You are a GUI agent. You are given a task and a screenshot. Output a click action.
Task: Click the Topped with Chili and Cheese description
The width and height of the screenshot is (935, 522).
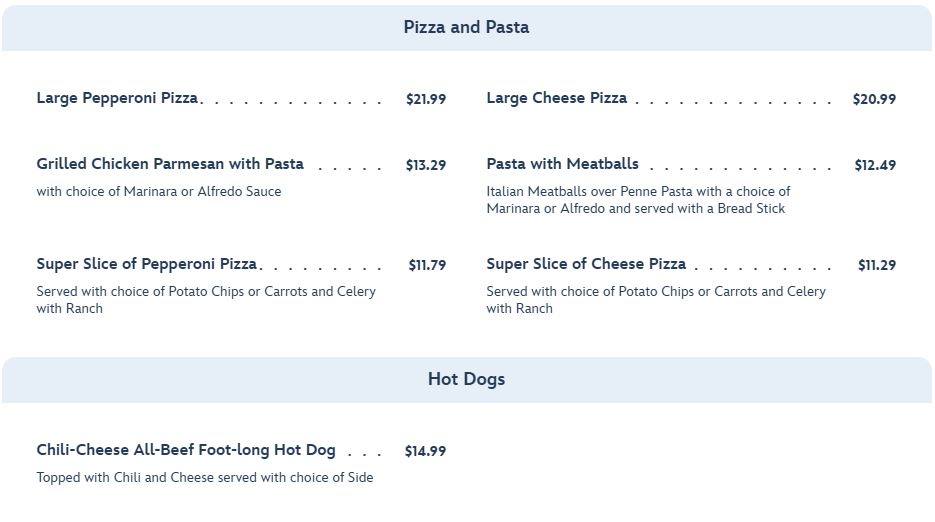point(205,478)
